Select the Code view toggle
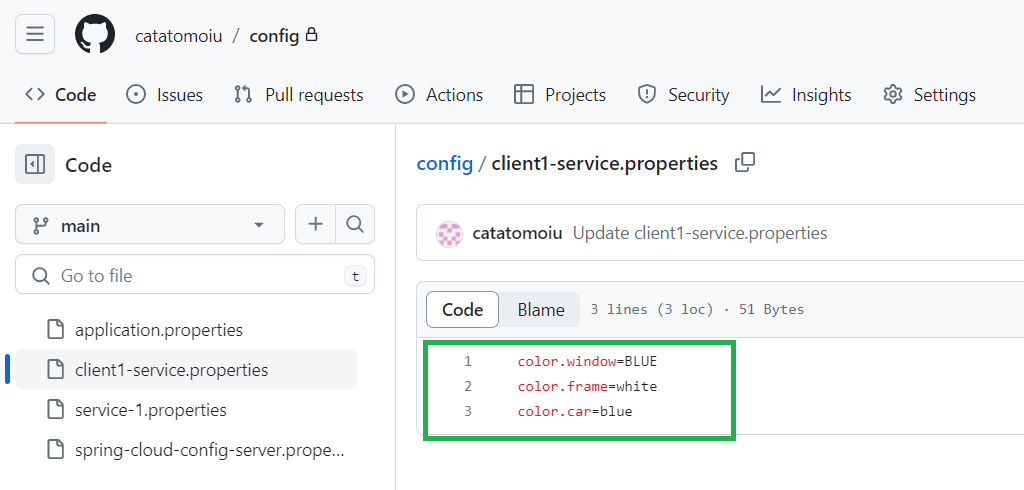The width and height of the screenshot is (1024, 490). [x=462, y=310]
